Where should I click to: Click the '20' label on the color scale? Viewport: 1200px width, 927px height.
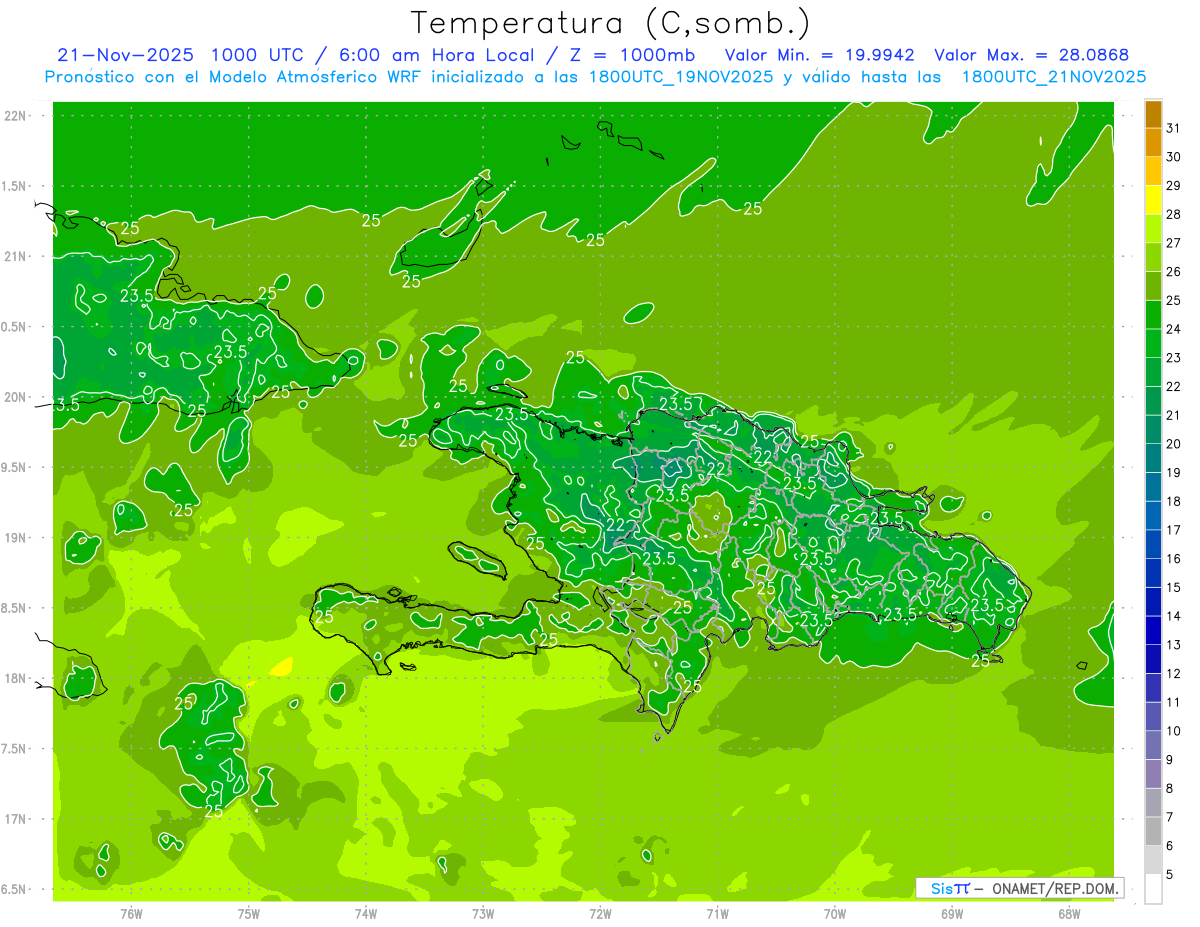coord(1174,444)
